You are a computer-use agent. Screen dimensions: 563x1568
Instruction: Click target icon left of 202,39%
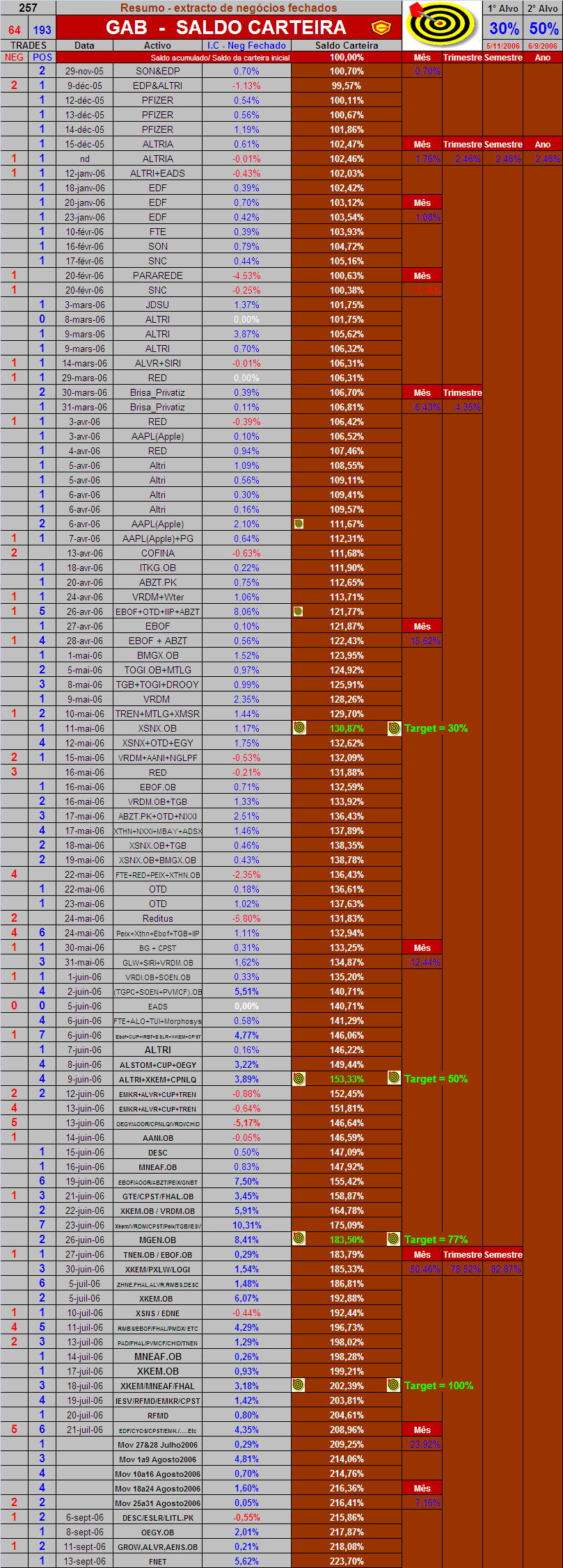click(x=299, y=1385)
